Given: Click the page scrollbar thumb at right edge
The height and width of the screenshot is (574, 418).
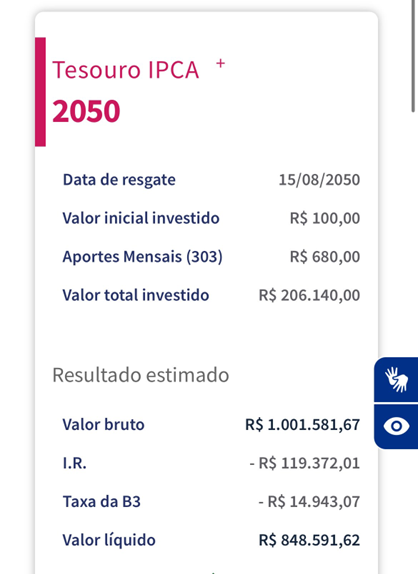Looking at the screenshot, I should [415, 55].
